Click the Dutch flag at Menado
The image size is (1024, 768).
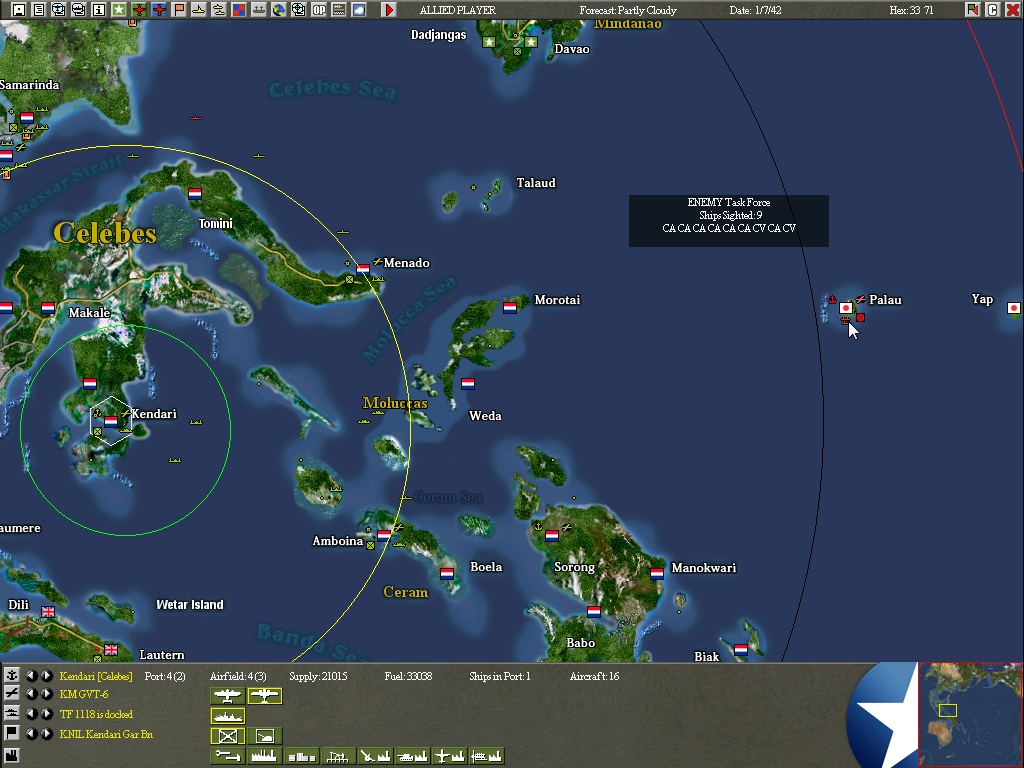(x=363, y=268)
